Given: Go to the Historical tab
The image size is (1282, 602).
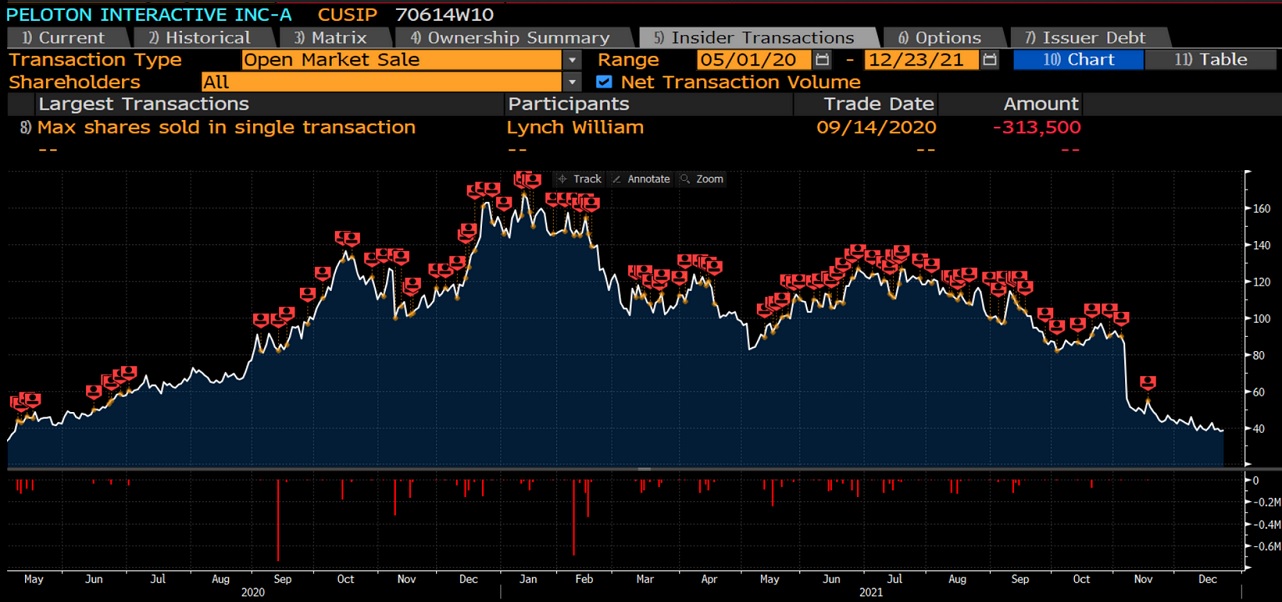Looking at the screenshot, I should 198,38.
